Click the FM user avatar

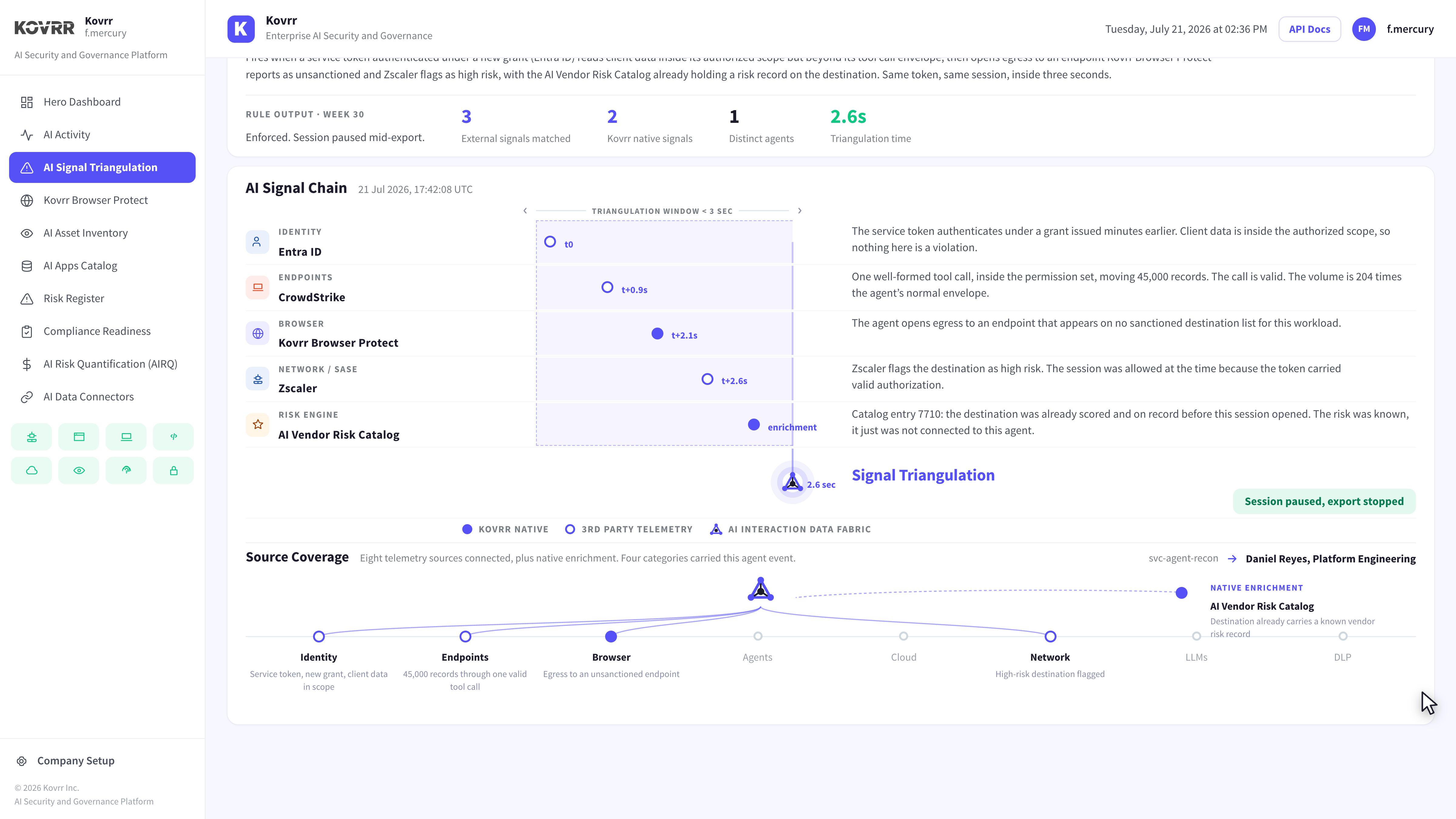[x=1364, y=29]
